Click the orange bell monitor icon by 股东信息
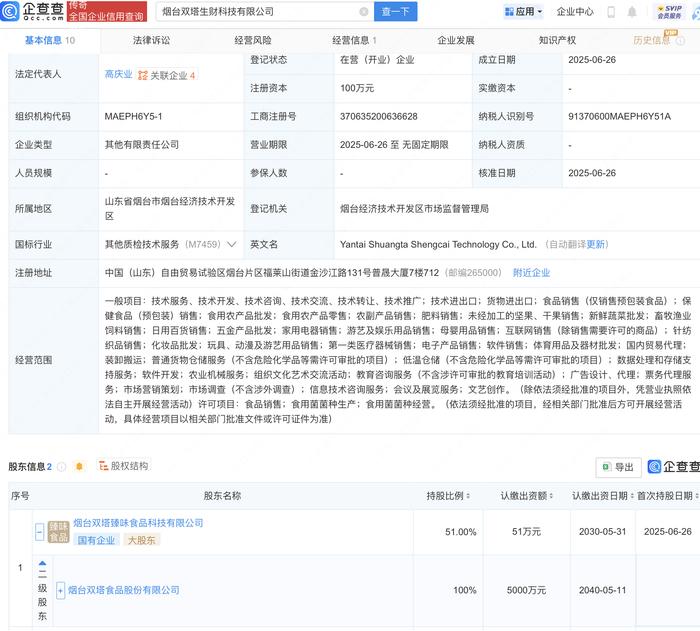The height and width of the screenshot is (631, 700). click(x=79, y=466)
